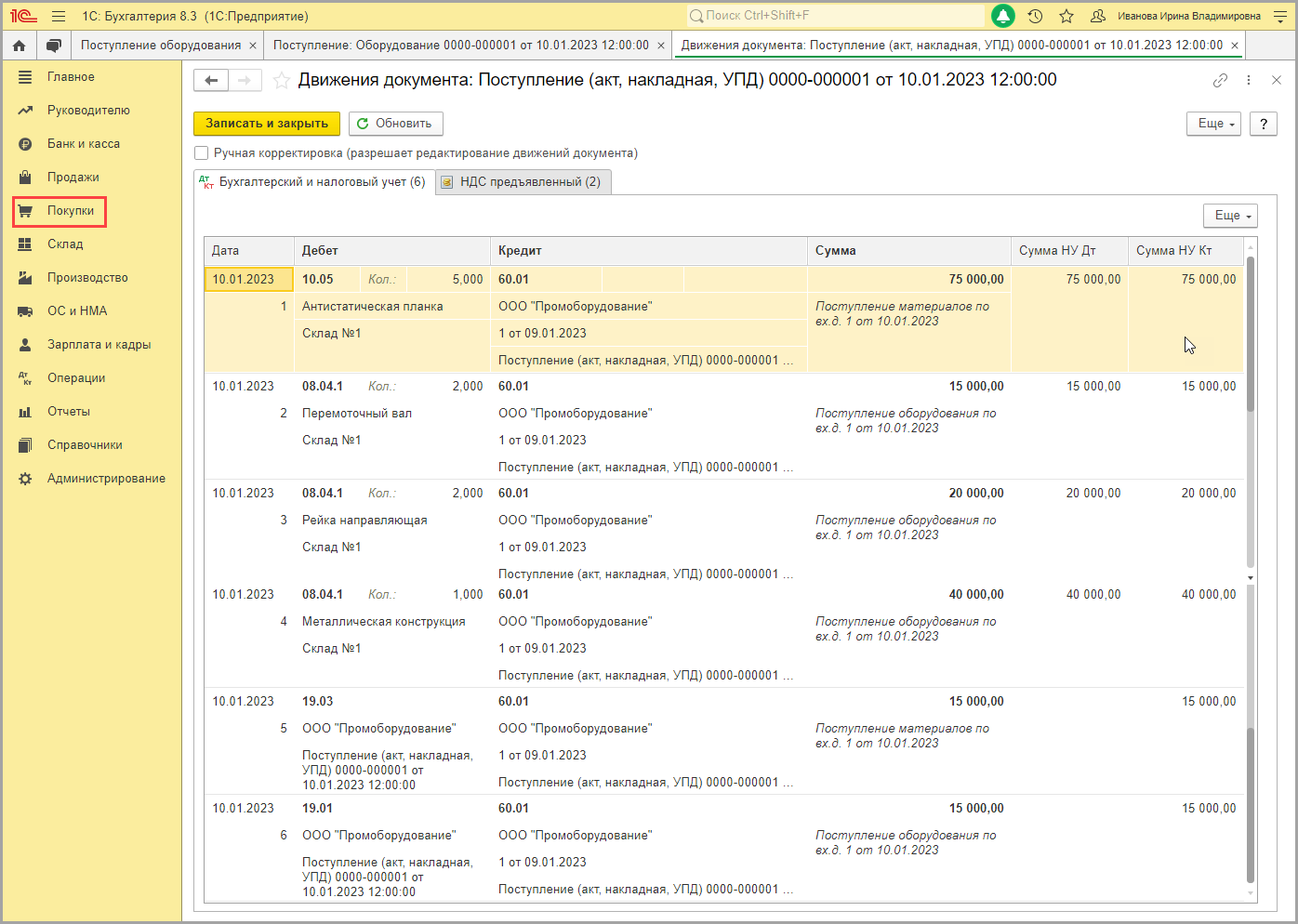
Task: Expand the table Еще dropdown
Action: 1230,216
